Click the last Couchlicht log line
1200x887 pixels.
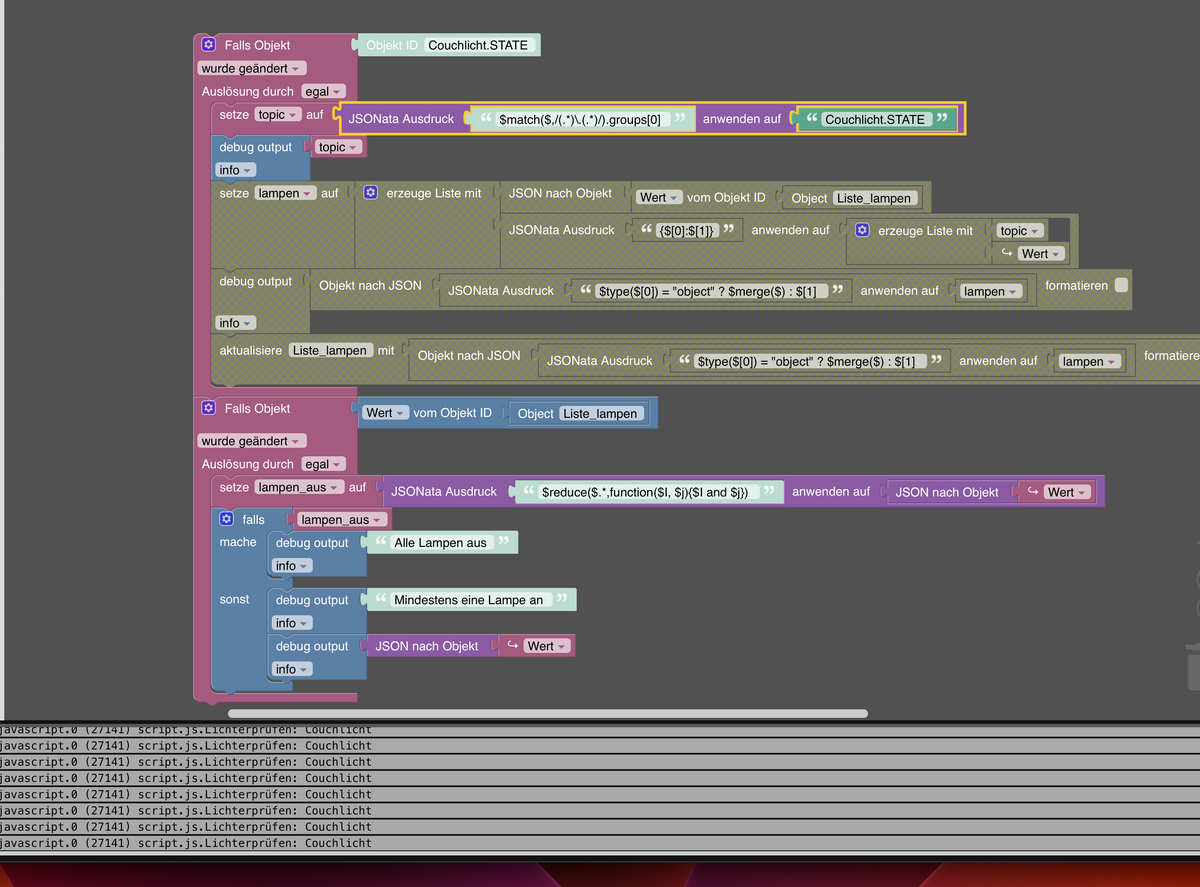pos(600,843)
